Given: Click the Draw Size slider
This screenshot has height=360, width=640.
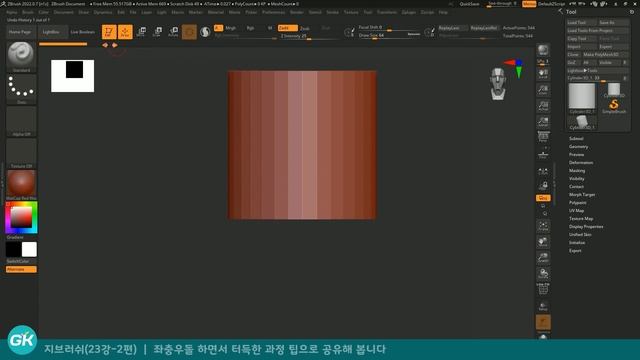Looking at the screenshot, I should pos(389,36).
